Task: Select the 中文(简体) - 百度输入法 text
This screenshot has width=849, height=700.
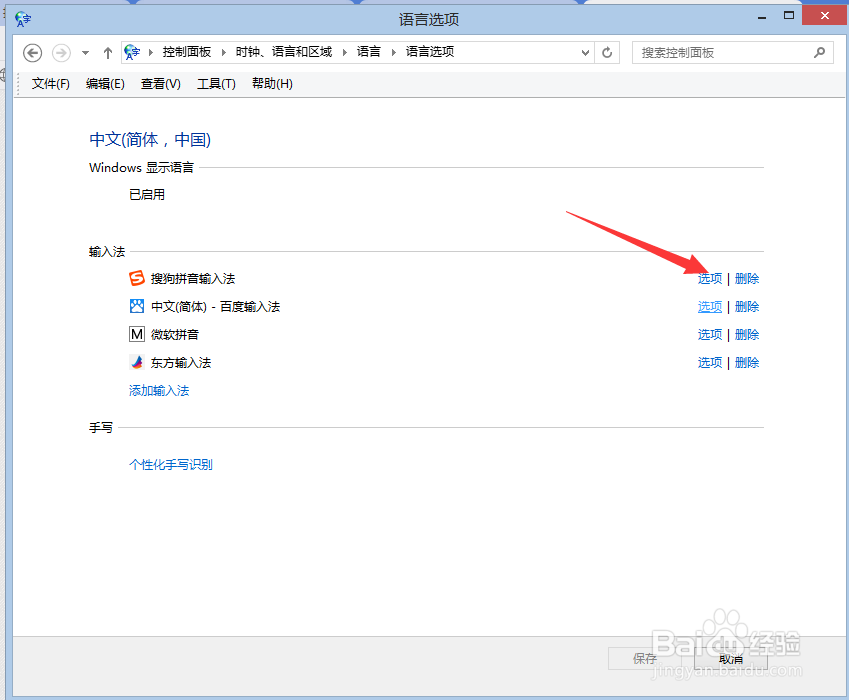Action: pos(215,307)
